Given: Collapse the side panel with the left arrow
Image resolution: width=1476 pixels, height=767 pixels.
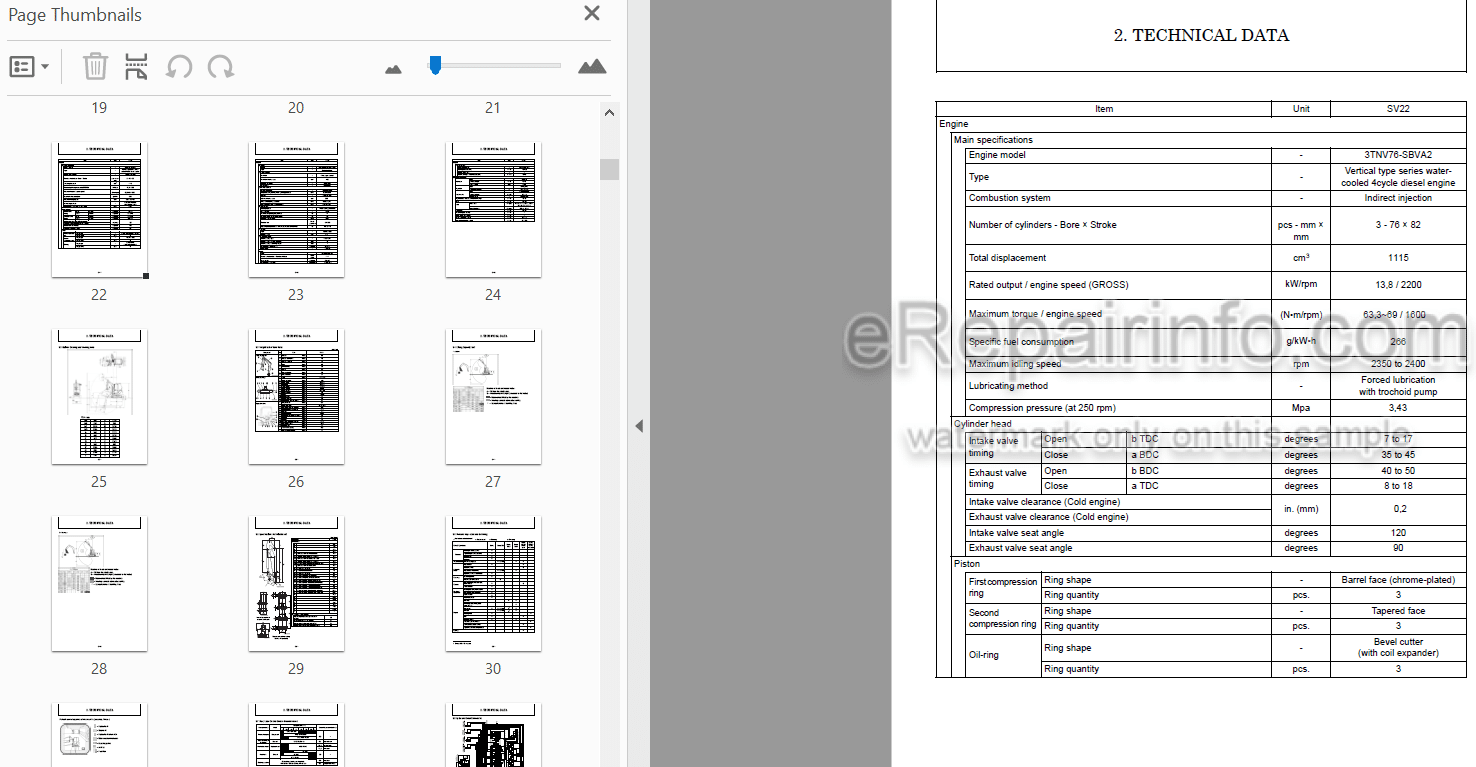Looking at the screenshot, I should 638,426.
